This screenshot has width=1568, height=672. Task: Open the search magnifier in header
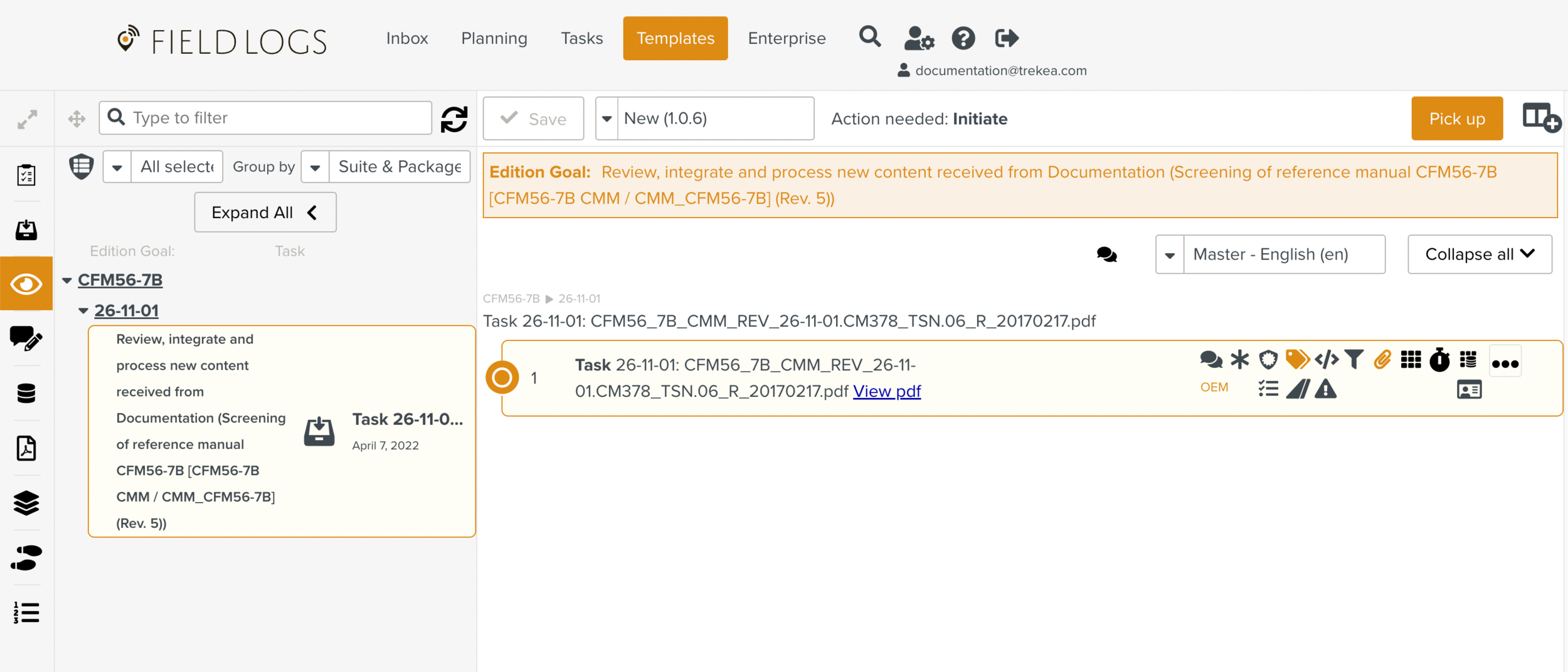(x=869, y=37)
